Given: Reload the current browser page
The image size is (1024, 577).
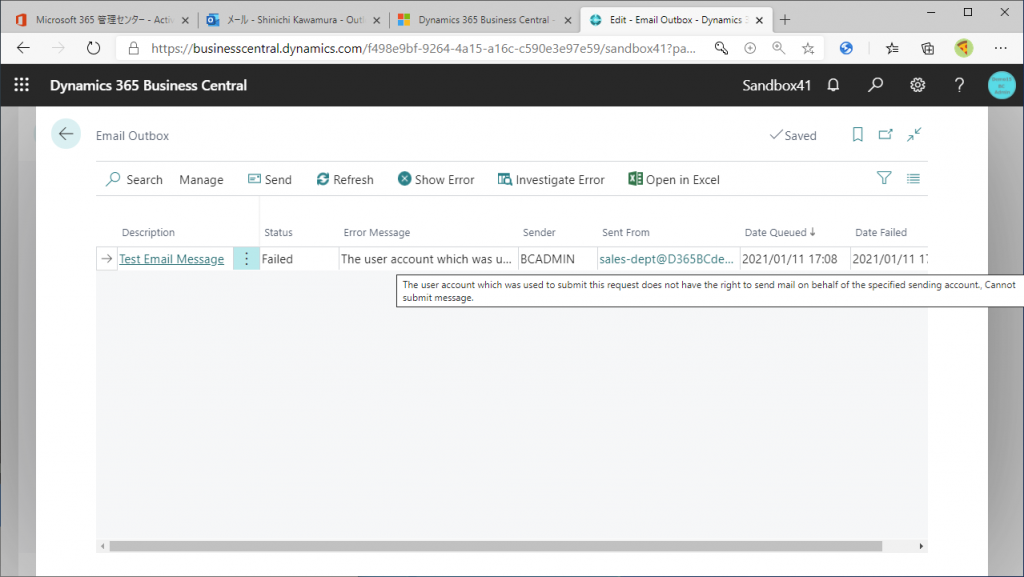Looking at the screenshot, I should click(x=93, y=48).
